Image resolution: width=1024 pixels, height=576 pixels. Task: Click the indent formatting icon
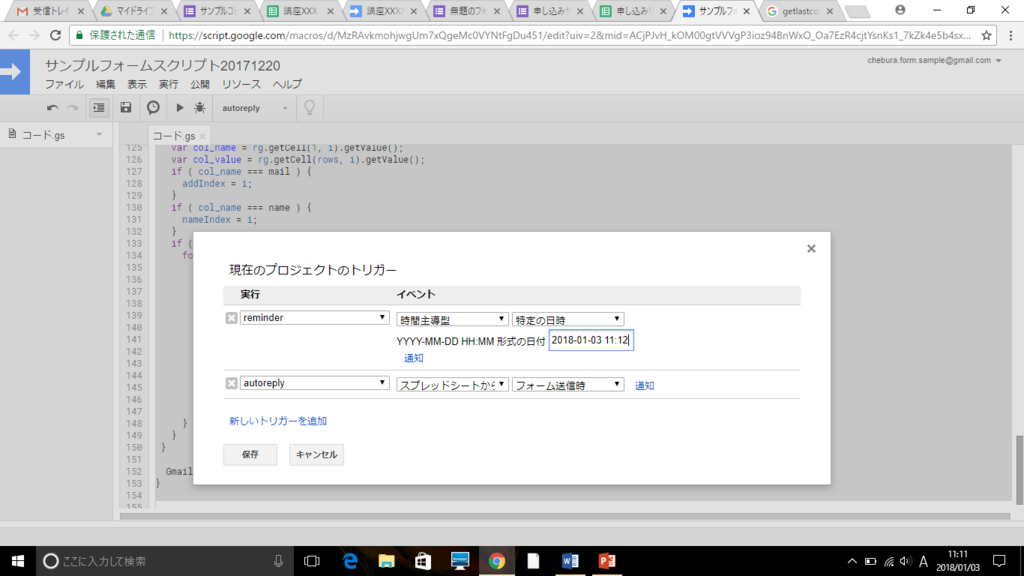(x=99, y=108)
